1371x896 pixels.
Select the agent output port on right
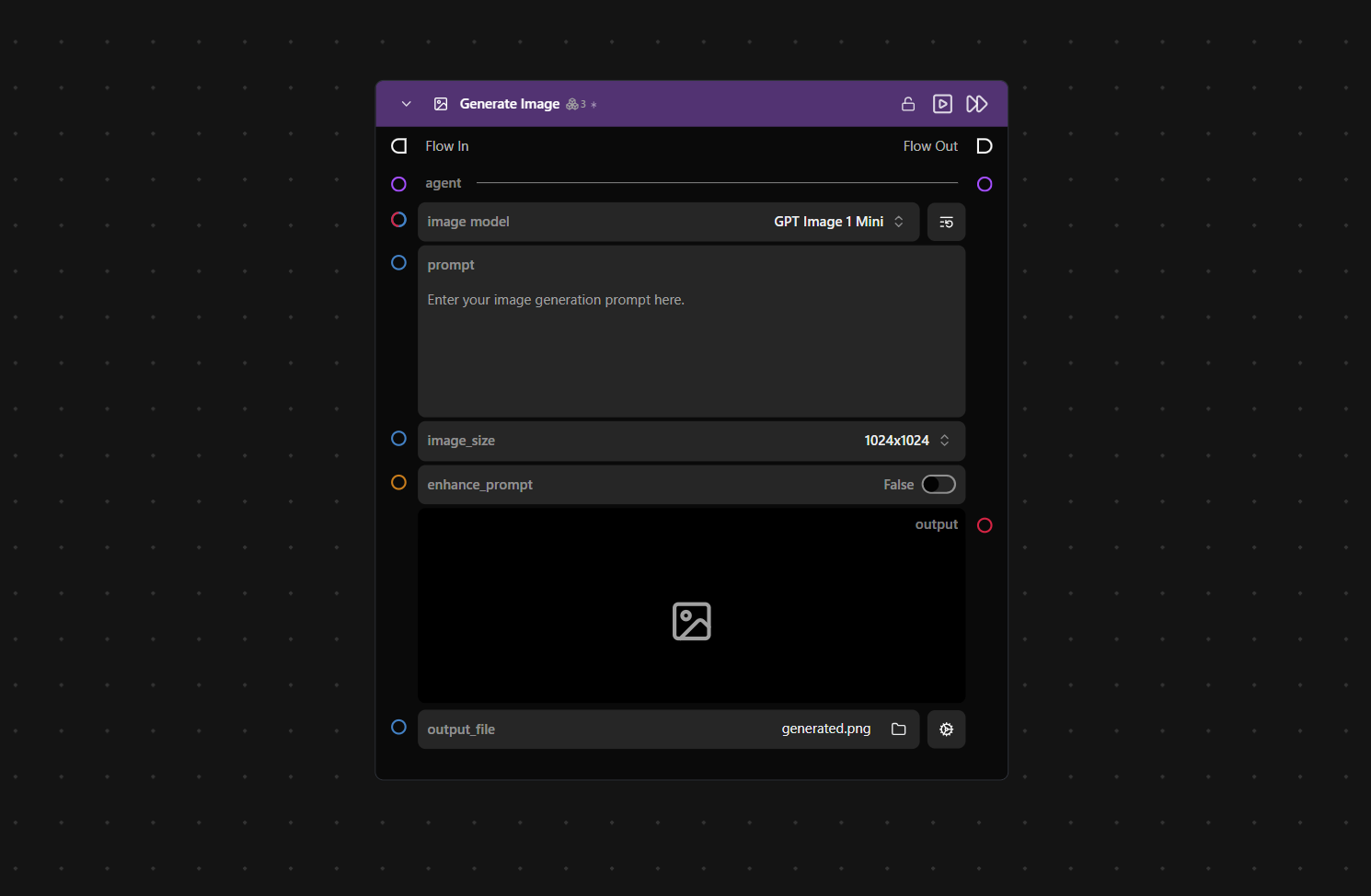point(985,184)
